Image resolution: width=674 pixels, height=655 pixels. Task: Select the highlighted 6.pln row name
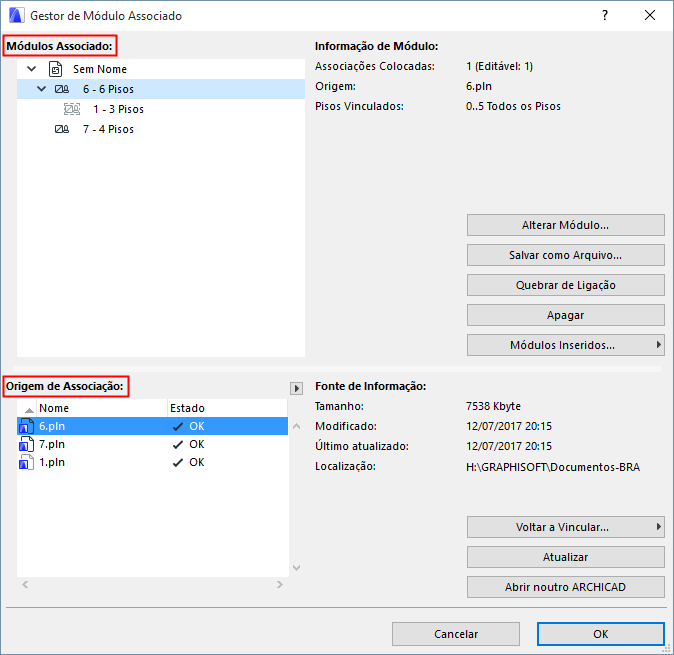pos(52,426)
